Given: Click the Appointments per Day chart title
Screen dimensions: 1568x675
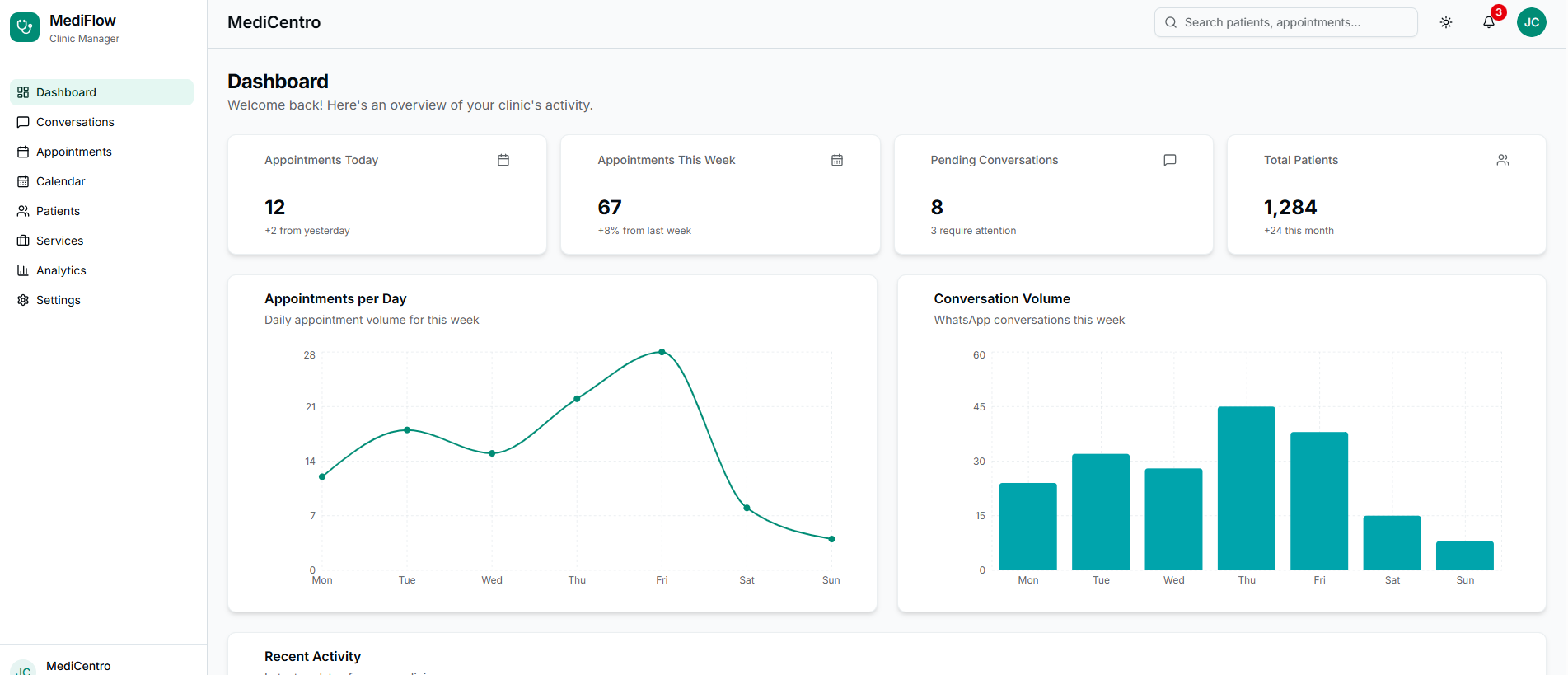Looking at the screenshot, I should pos(335,298).
